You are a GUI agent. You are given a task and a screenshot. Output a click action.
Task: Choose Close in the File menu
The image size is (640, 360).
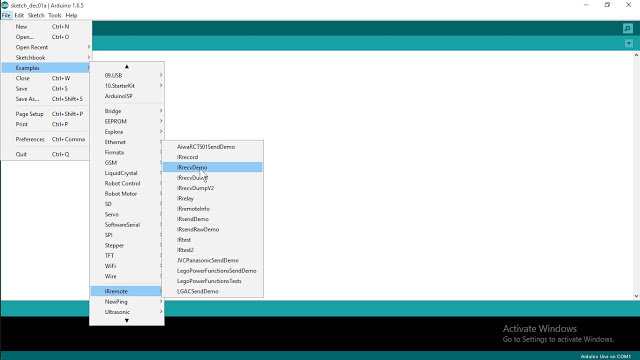(46, 78)
